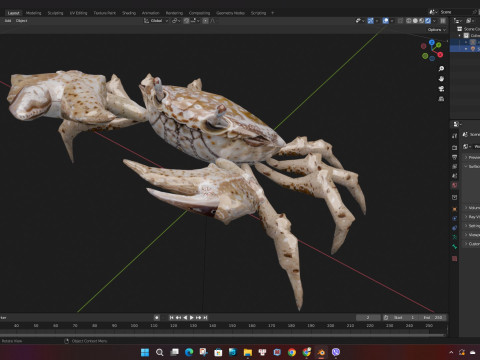Open the Add menu in viewport header
The image size is (480, 360).
(x=8, y=21)
